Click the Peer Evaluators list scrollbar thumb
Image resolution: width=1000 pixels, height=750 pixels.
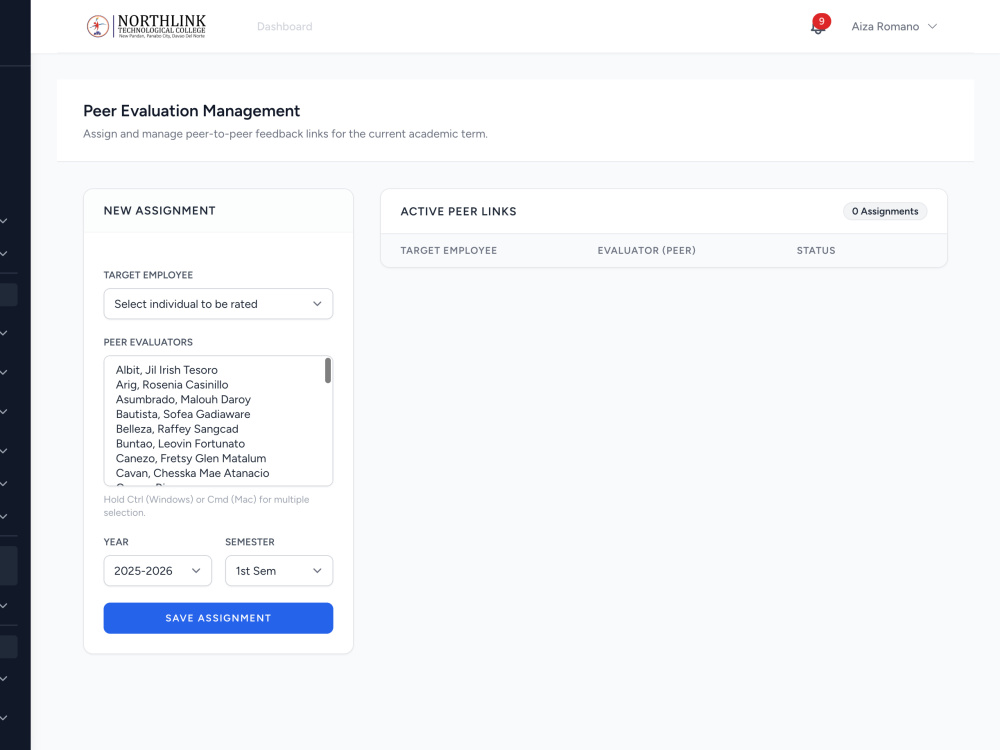[328, 371]
